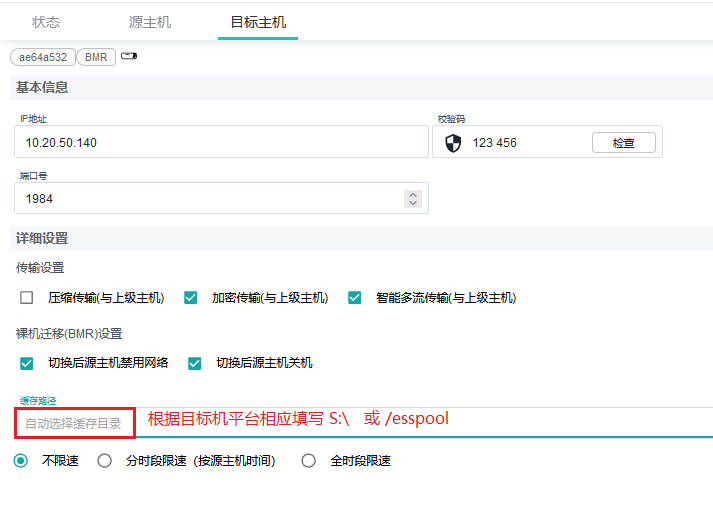Viewport: 713px width, 515px height.
Task: Select 全时段限速 radio button
Action: [x=309, y=461]
